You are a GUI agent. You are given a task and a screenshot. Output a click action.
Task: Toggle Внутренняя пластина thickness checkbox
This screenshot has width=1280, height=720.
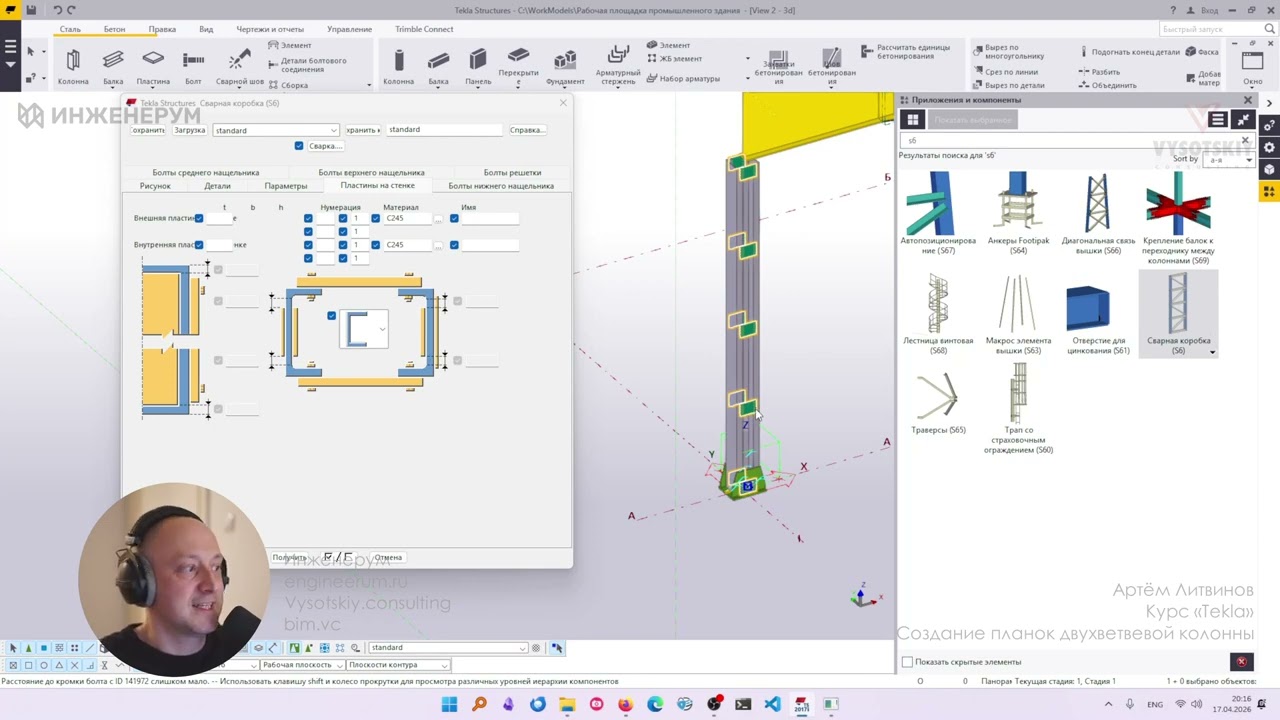click(199, 244)
